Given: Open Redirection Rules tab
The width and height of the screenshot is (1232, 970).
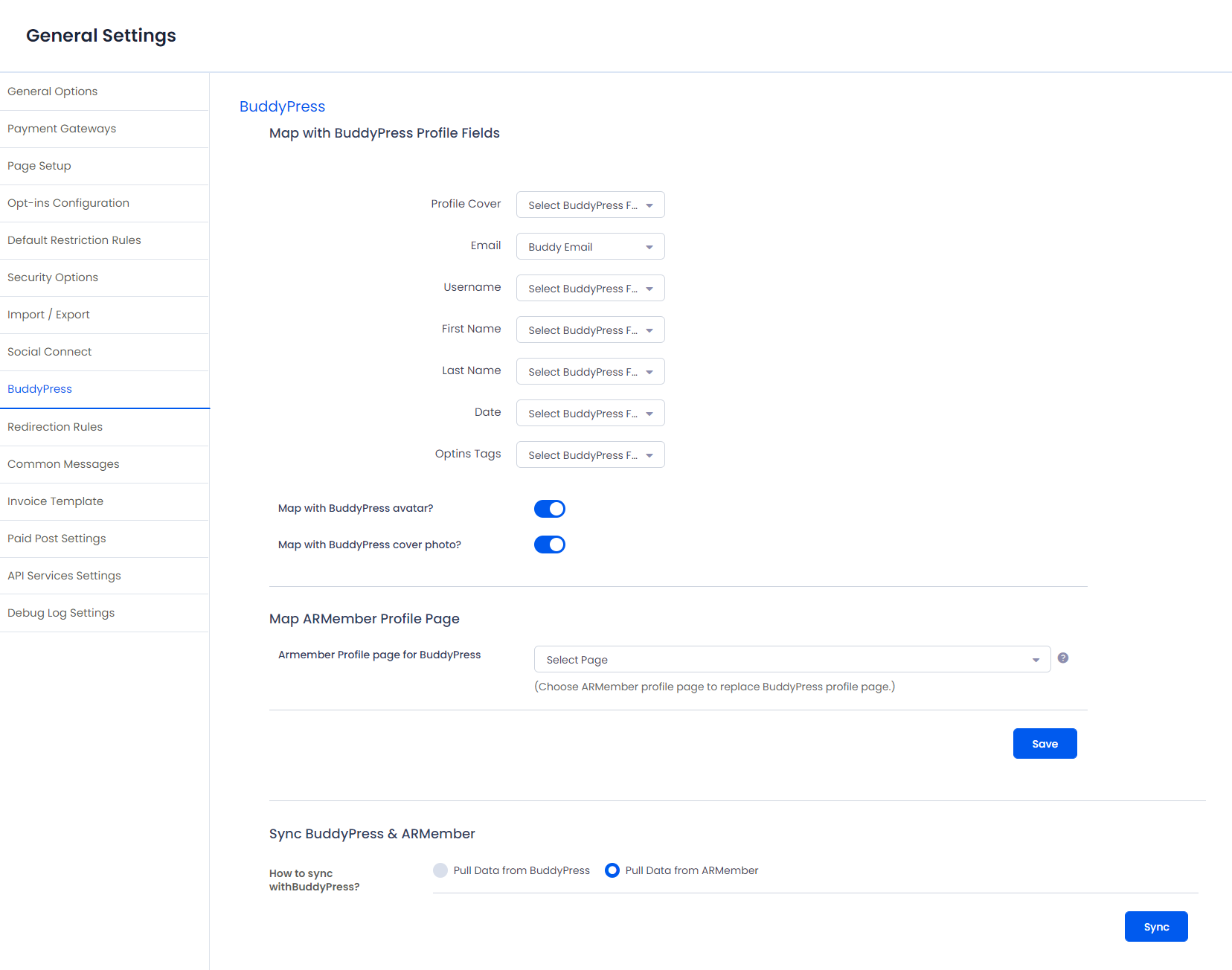Looking at the screenshot, I should [104, 427].
